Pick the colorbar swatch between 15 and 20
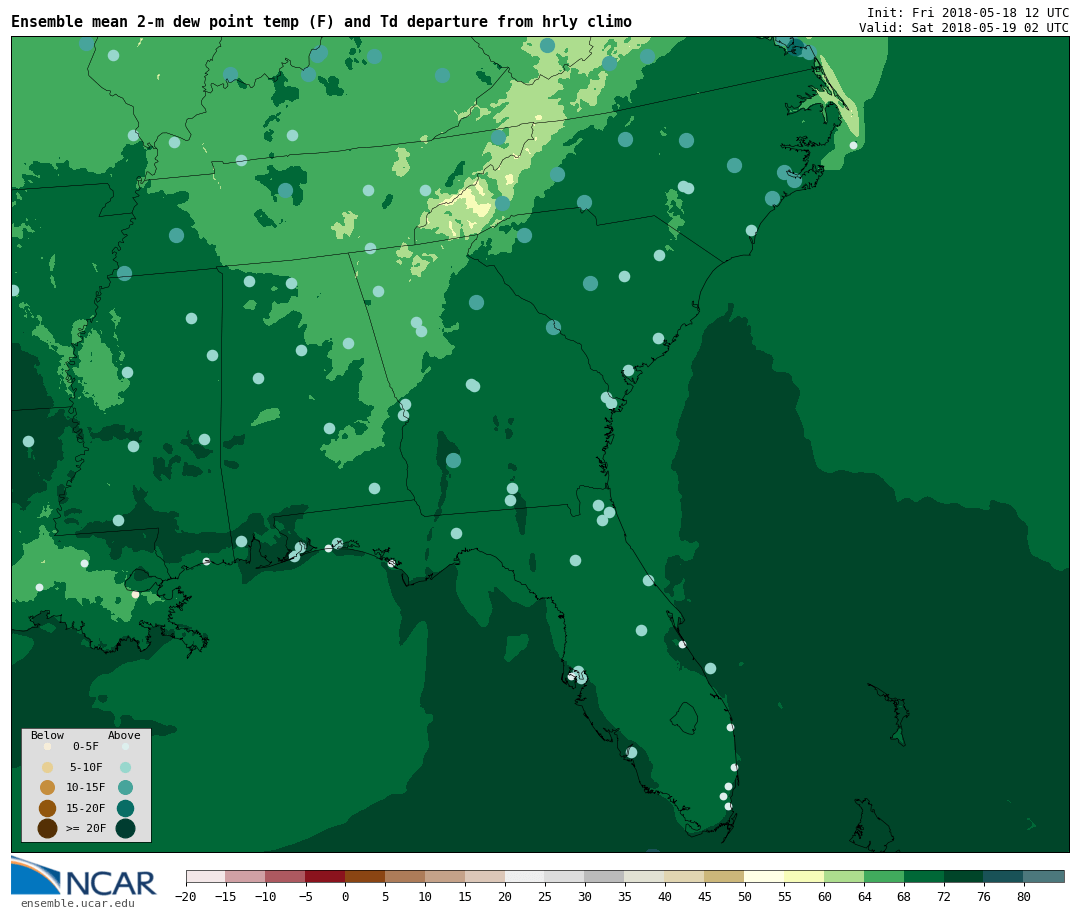 (486, 876)
